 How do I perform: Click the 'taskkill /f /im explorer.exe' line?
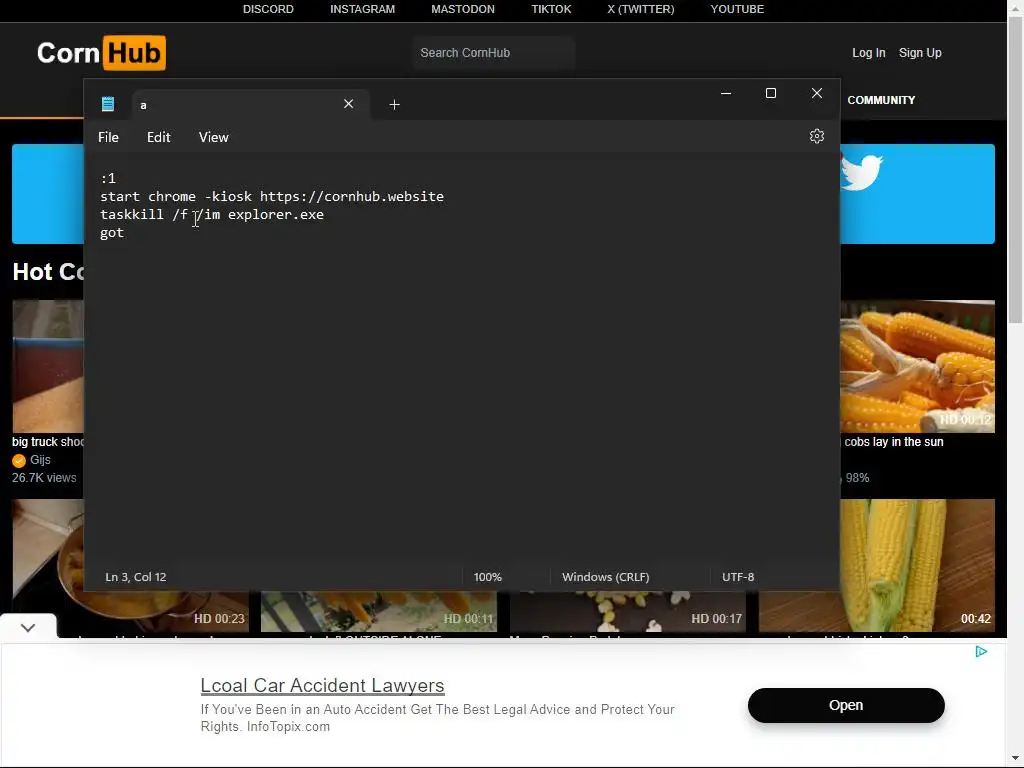[x=212, y=215]
